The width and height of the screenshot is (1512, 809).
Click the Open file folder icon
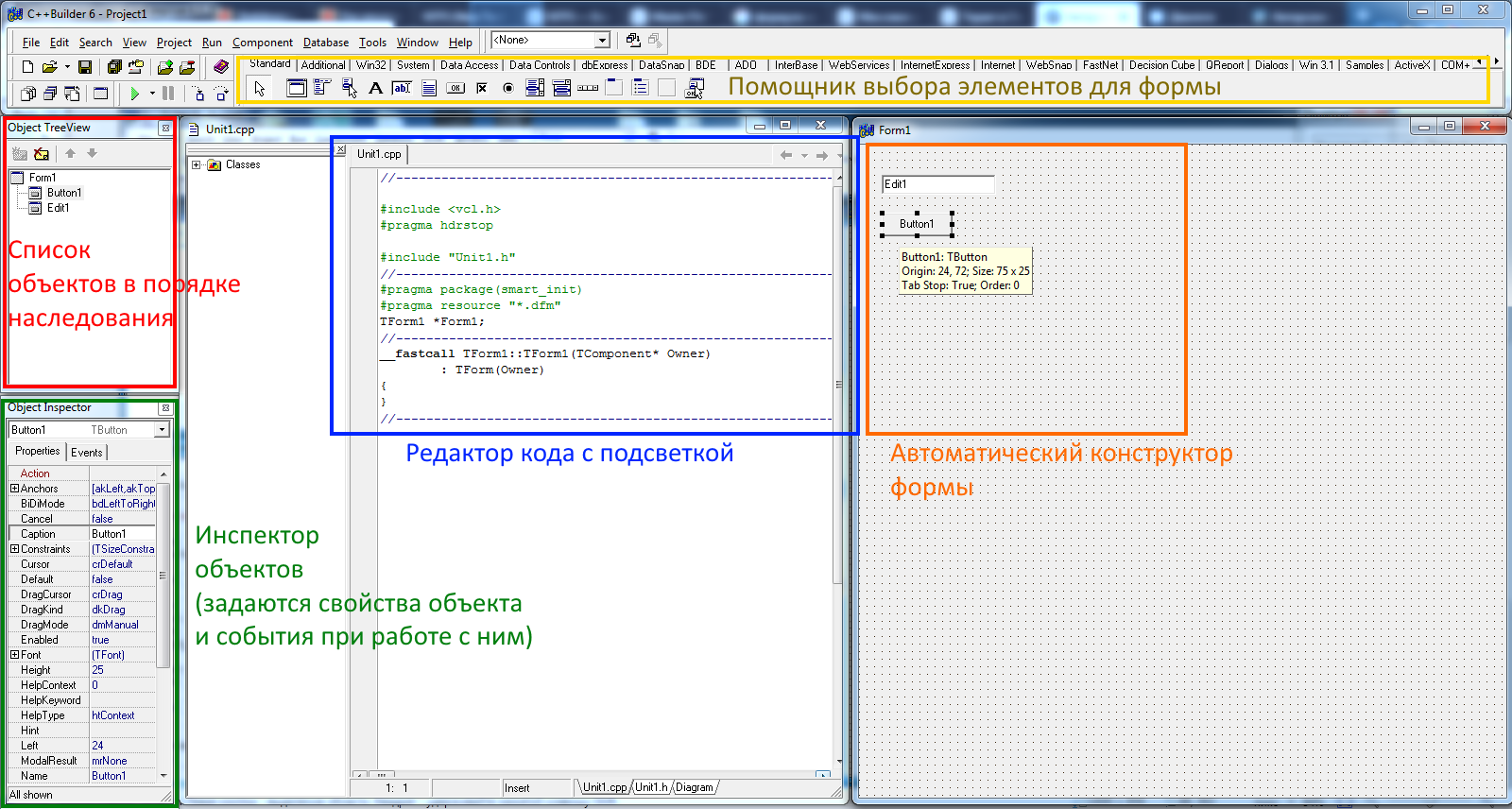tap(49, 67)
